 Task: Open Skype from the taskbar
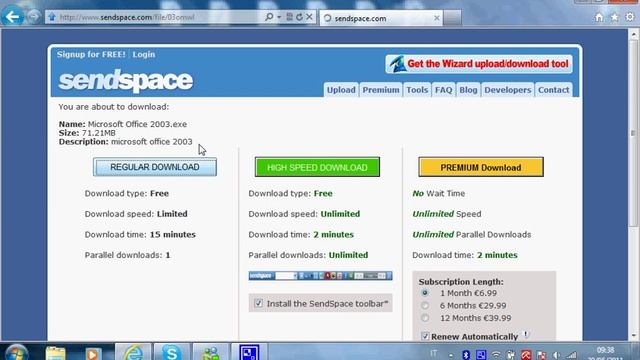pos(171,353)
